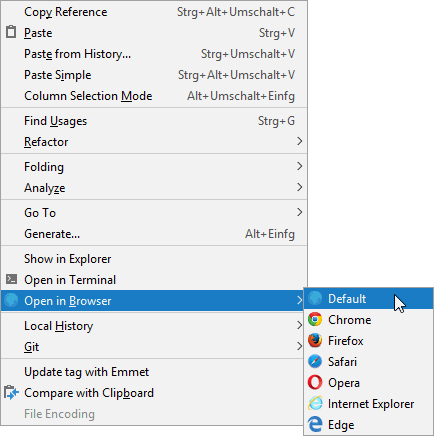Click the Paste clipboard icon
The height and width of the screenshot is (436, 434).
(11, 32)
